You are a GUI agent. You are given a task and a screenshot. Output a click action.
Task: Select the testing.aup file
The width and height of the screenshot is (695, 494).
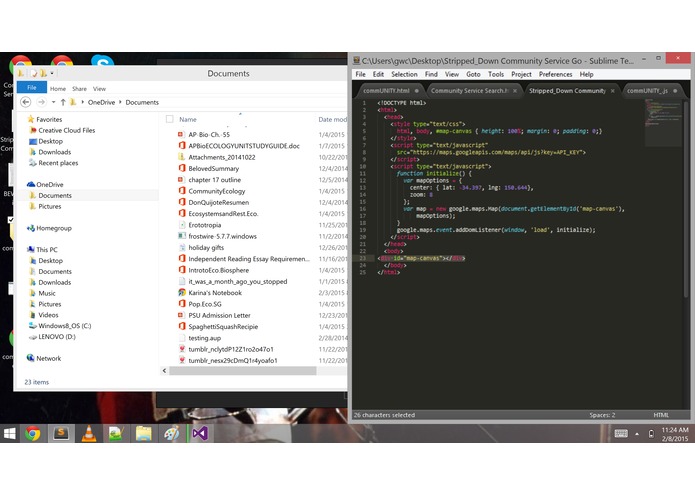click(x=204, y=338)
